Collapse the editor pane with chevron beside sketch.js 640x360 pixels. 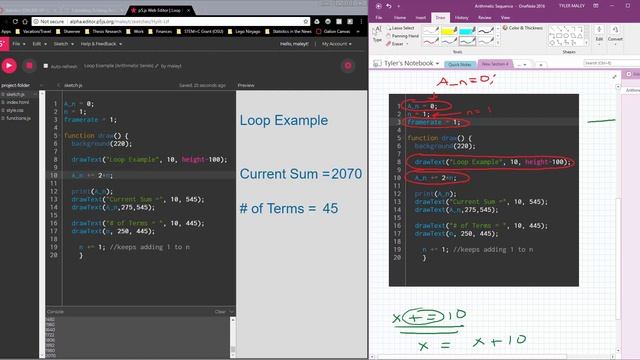[x=58, y=85]
